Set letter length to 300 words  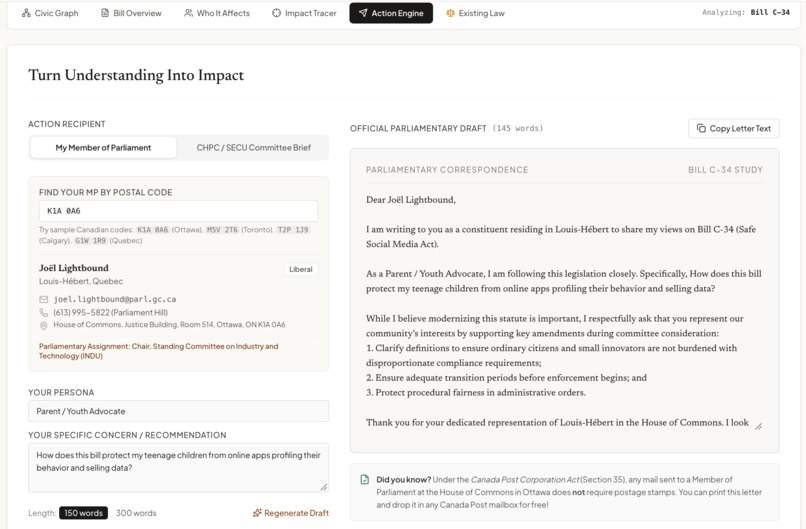[x=136, y=513]
